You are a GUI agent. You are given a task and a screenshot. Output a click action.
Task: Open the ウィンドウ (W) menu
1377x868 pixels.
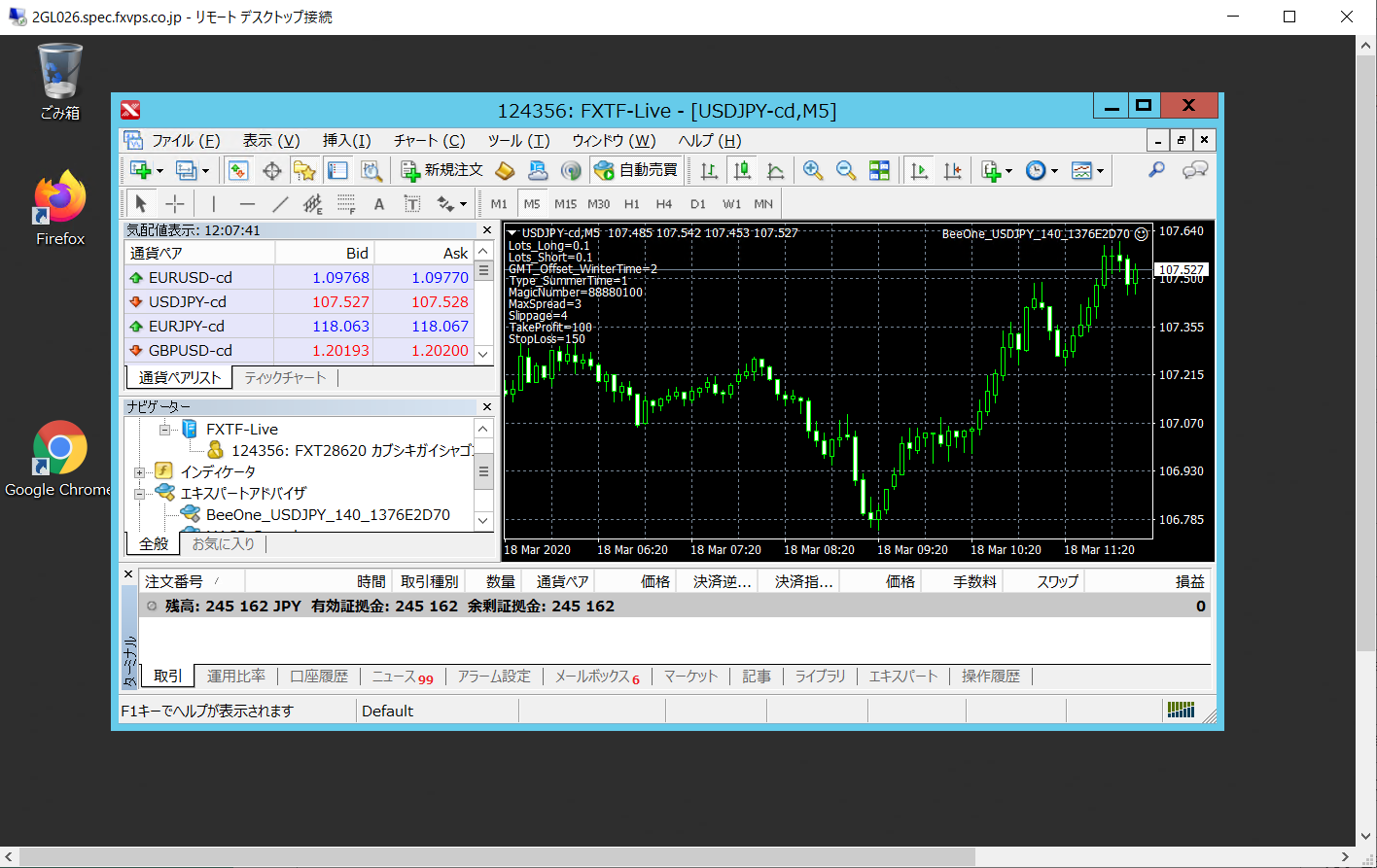(x=614, y=141)
